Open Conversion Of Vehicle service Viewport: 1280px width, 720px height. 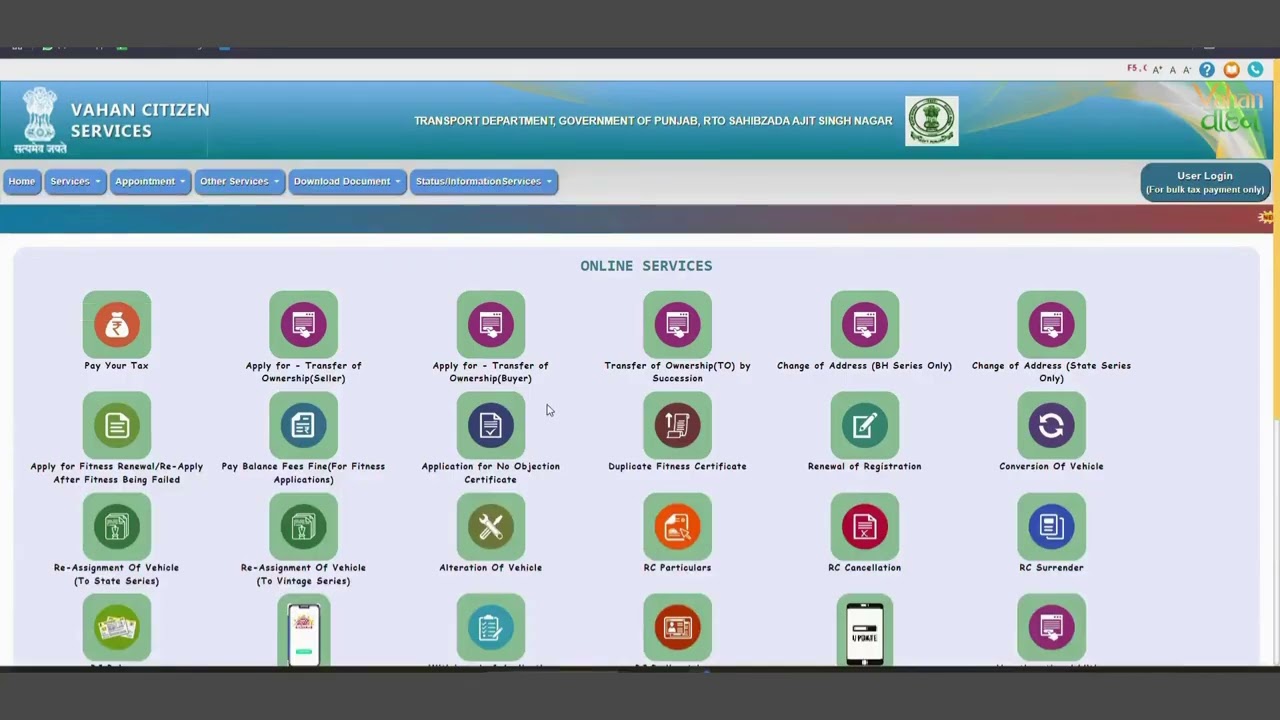[1051, 426]
